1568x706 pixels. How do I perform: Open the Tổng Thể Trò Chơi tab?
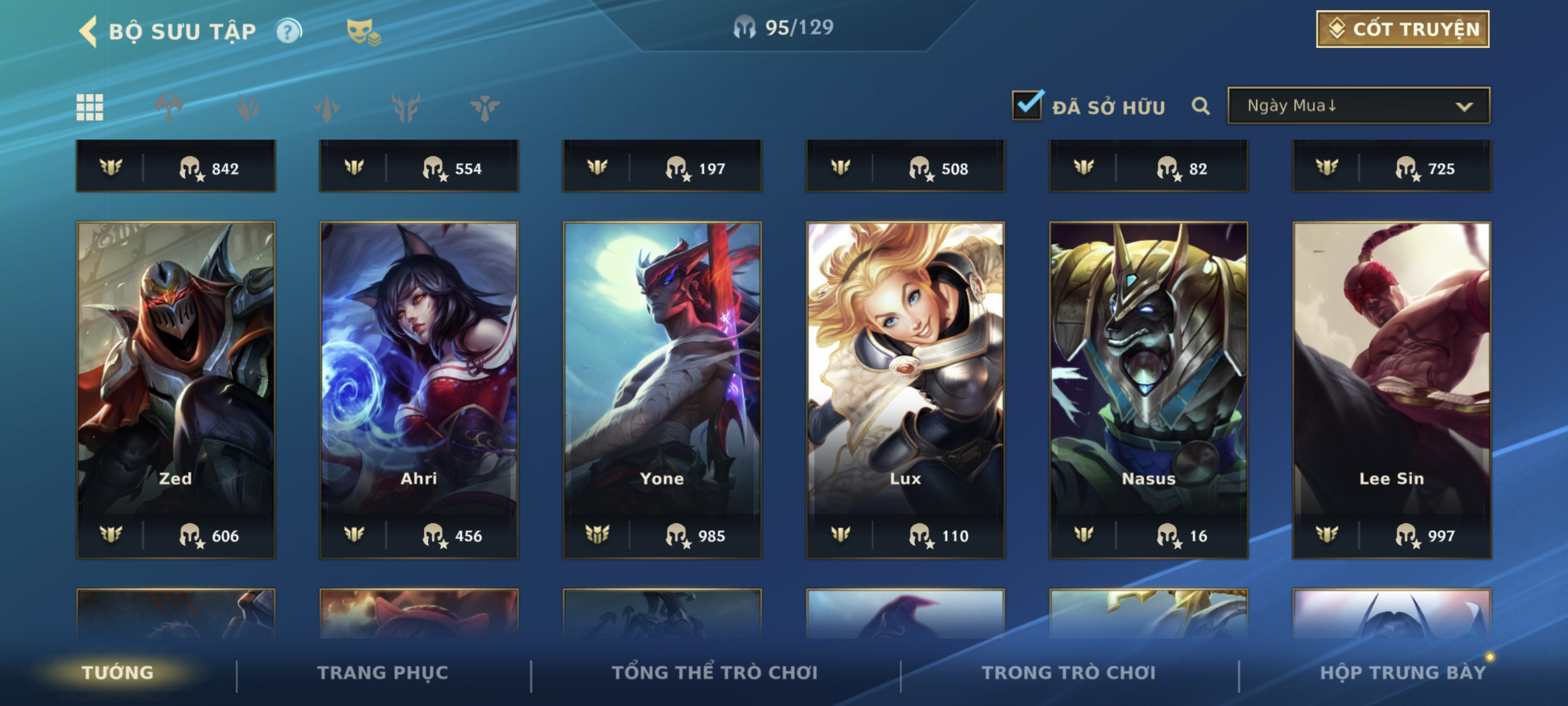tap(715, 672)
